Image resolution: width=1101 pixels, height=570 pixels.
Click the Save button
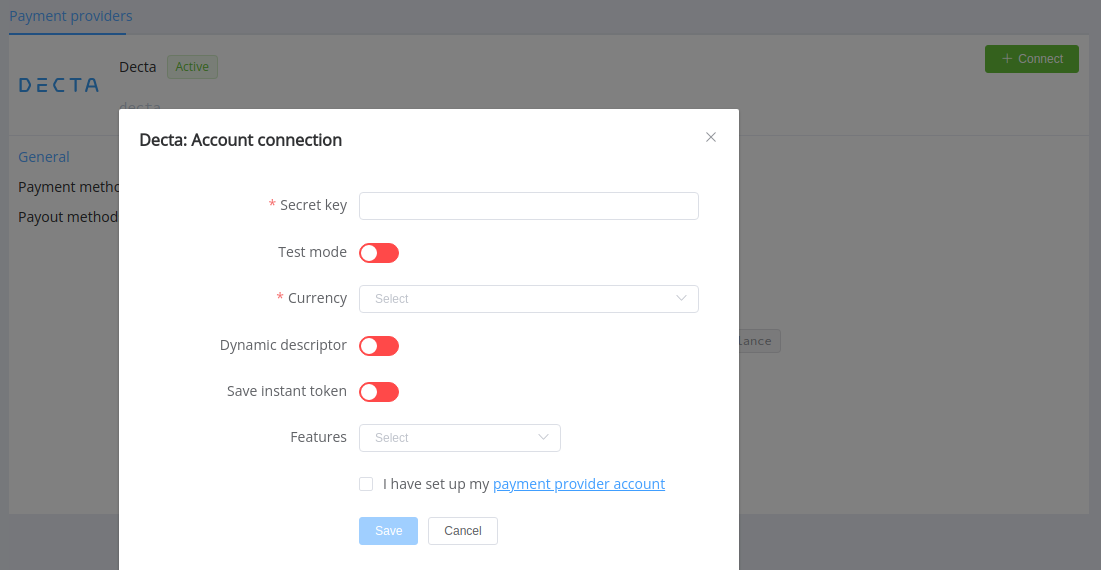(388, 531)
